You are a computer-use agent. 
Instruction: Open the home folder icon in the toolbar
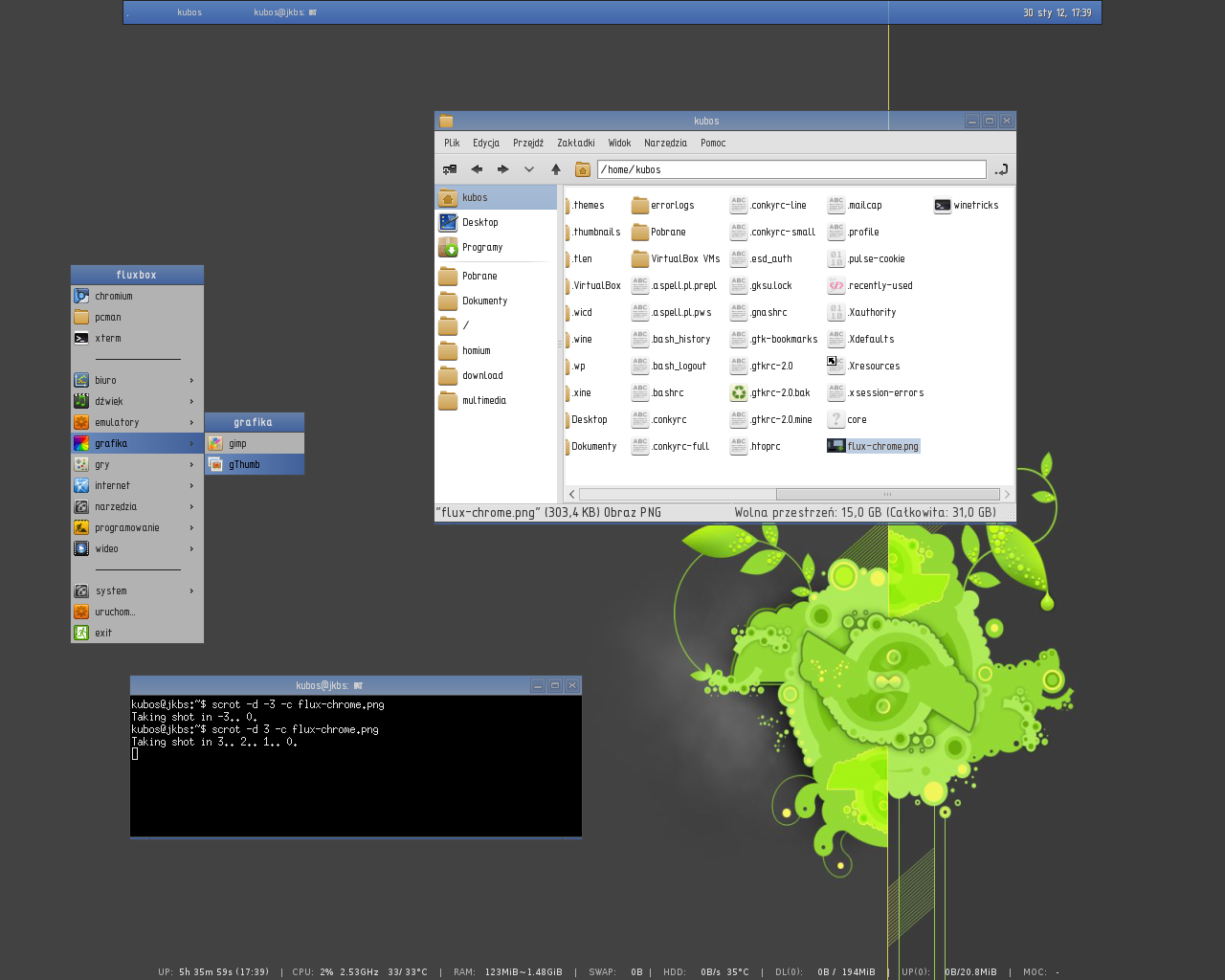click(582, 169)
